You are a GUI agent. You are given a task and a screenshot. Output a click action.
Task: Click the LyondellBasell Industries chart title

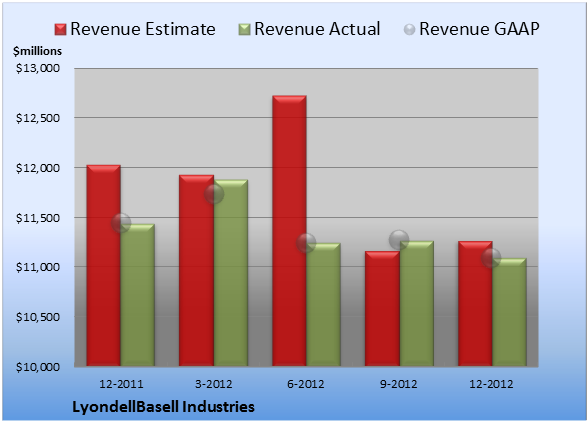(x=163, y=407)
